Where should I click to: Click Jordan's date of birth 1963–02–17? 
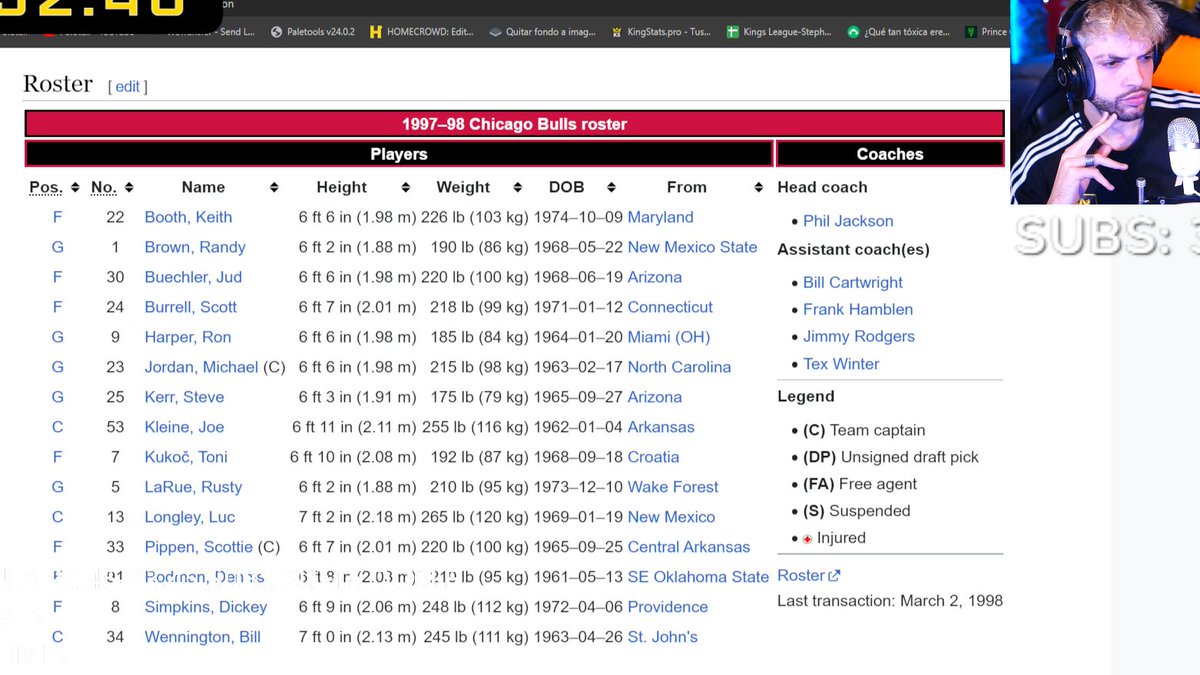579,367
